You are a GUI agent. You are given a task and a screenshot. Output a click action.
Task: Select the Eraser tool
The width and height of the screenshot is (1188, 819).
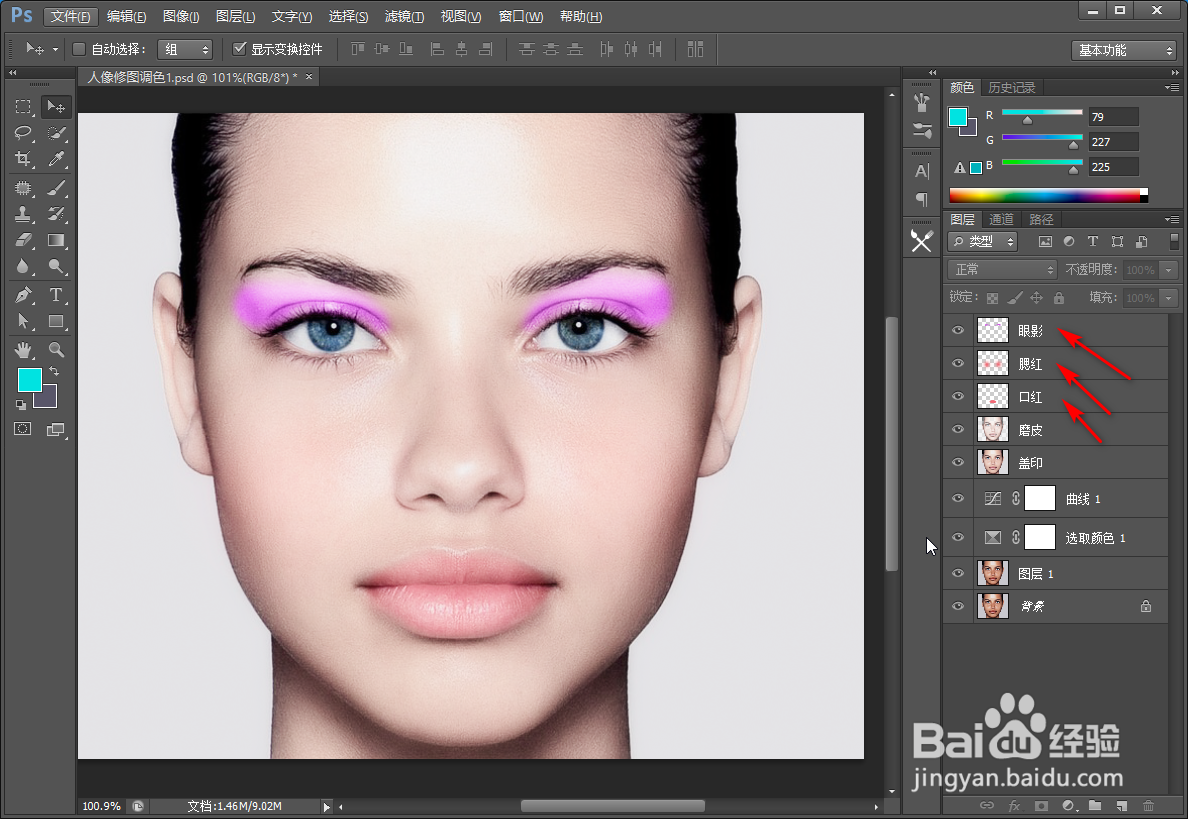[x=23, y=240]
